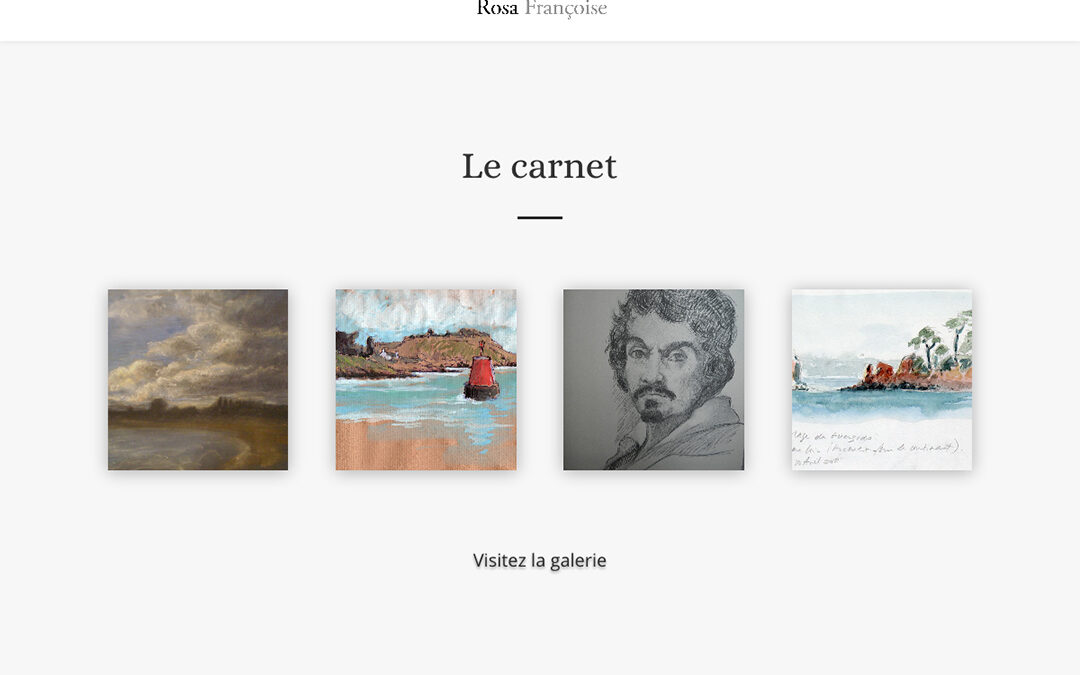
Task: Click the green trees in the watercolor
Action: pyautogui.click(x=942, y=340)
